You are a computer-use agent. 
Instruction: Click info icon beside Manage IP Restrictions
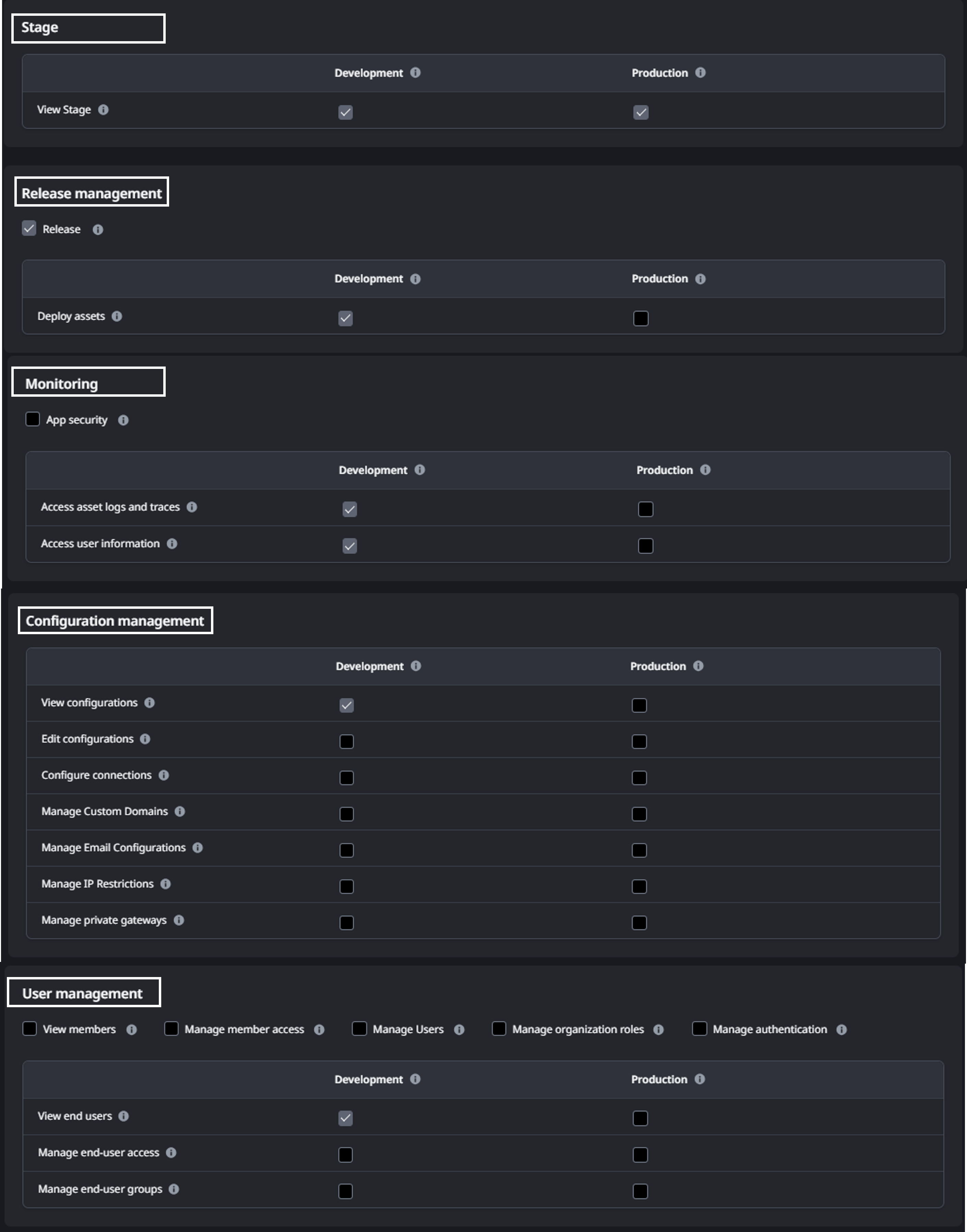(x=165, y=884)
